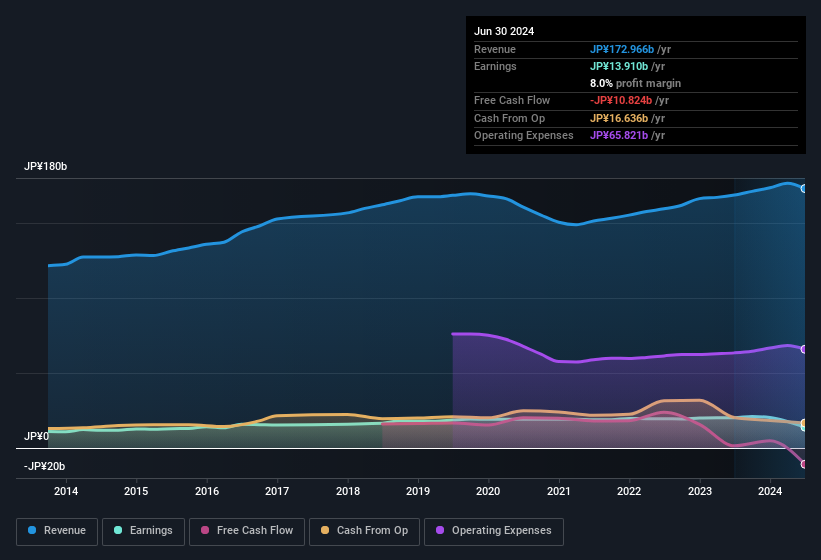This screenshot has height=560, width=821.
Task: Toggle Cash From Op legend item
Action: pos(363,531)
